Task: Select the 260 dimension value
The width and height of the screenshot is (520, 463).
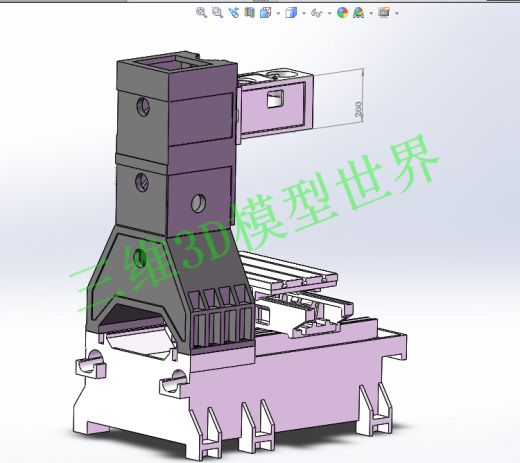Action: (358, 109)
